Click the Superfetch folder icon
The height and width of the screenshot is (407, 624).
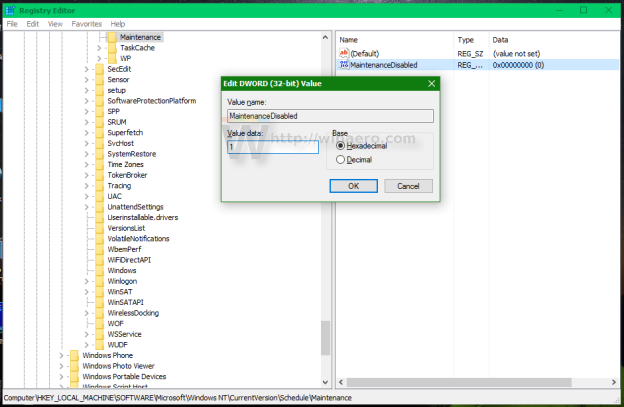(x=98, y=133)
